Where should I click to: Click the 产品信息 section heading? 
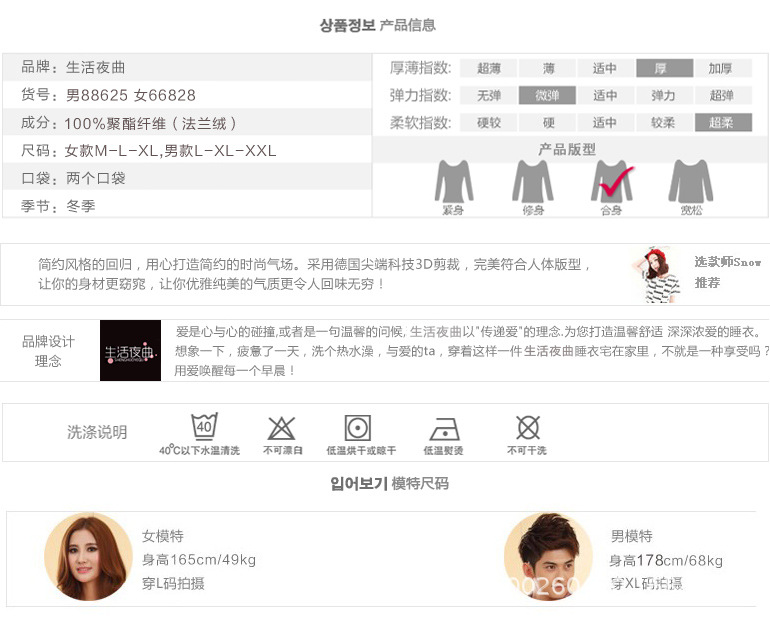tap(408, 25)
